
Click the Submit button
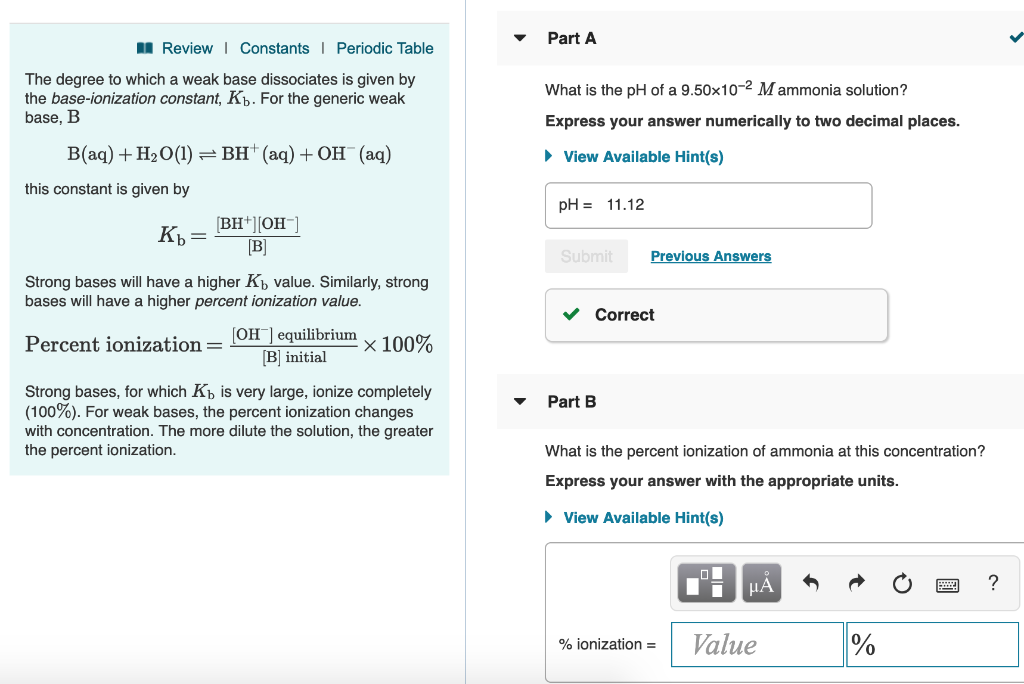pos(586,256)
